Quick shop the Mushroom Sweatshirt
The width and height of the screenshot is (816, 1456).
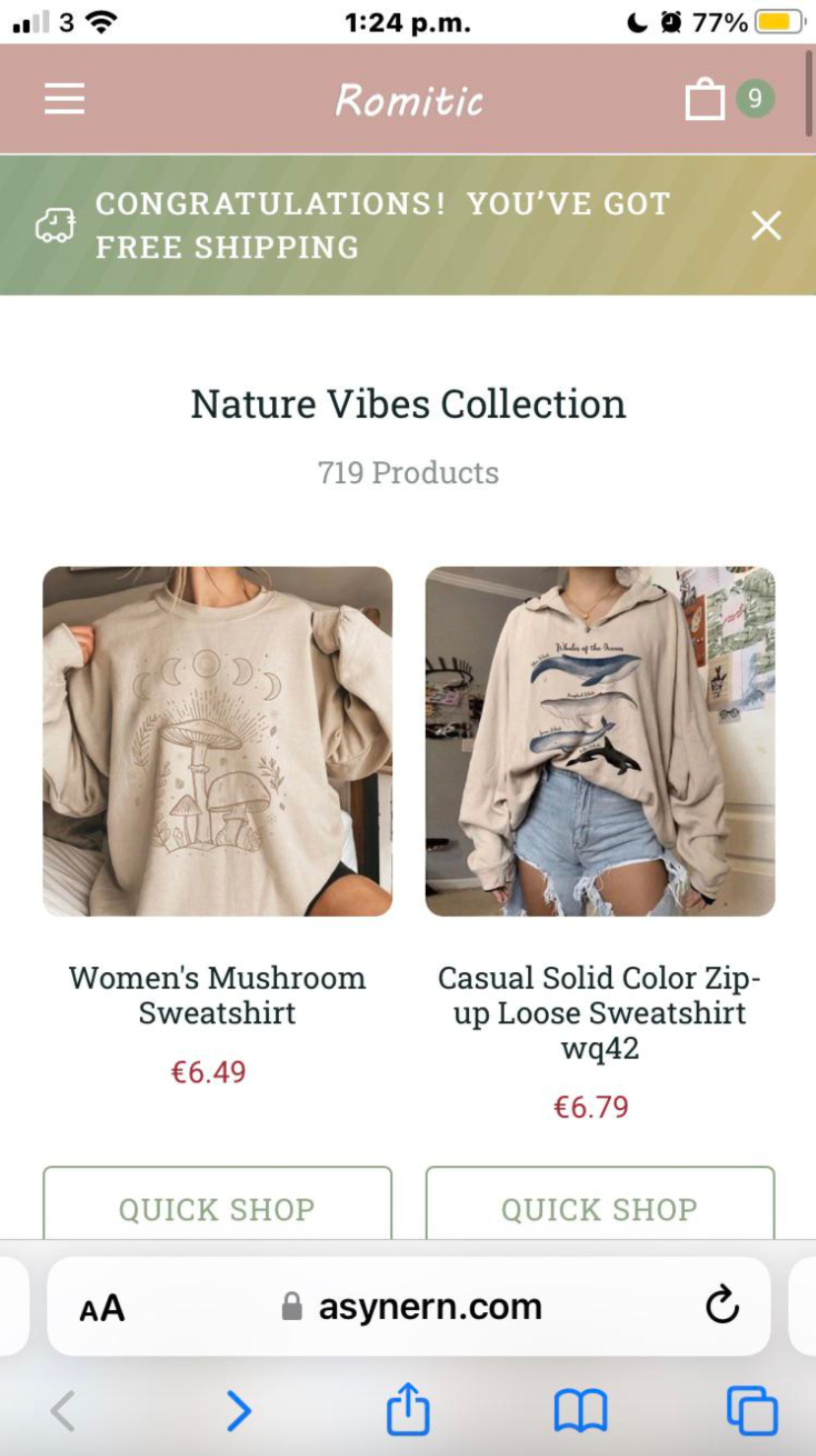(x=218, y=1205)
